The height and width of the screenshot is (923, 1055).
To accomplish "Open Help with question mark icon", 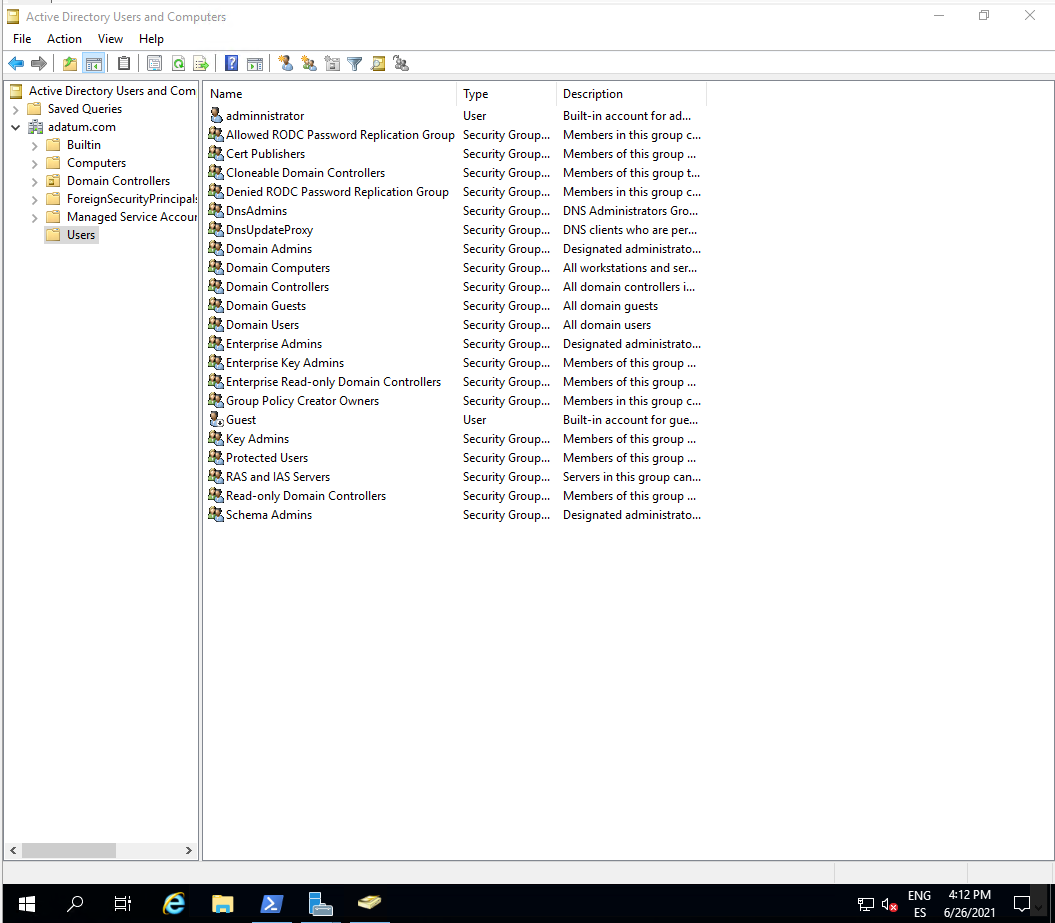I will tap(231, 64).
